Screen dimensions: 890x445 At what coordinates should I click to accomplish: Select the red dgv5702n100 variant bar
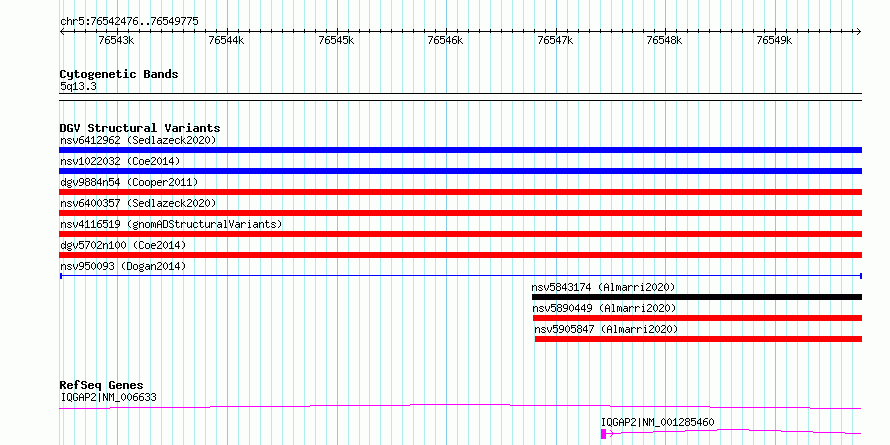pos(460,255)
